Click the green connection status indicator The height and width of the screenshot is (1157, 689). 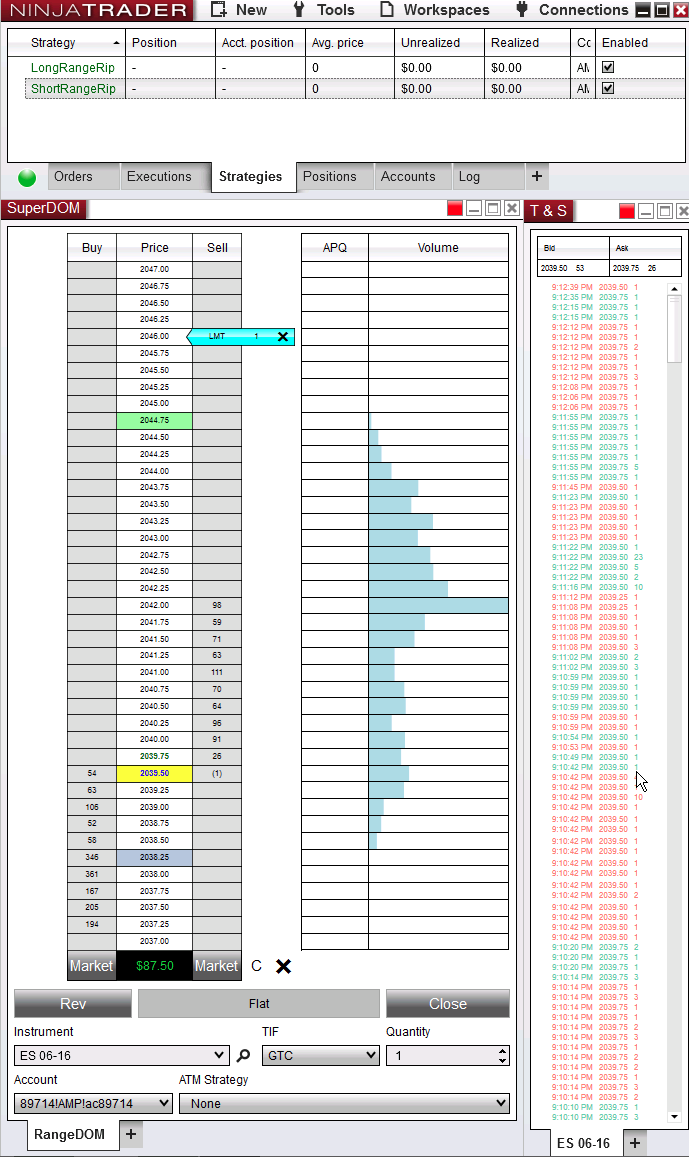[27, 178]
